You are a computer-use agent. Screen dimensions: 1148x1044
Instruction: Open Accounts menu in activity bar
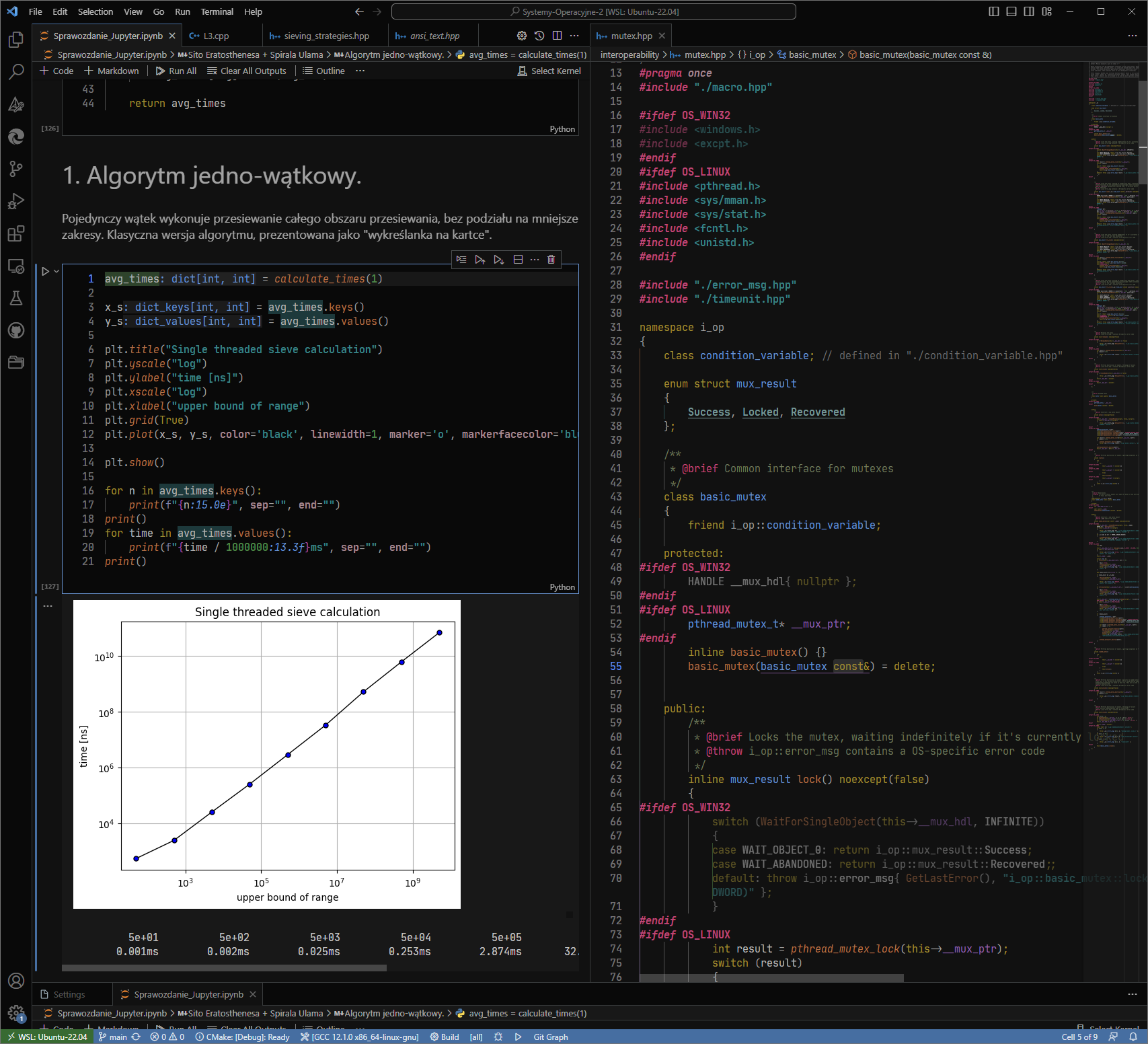tap(16, 981)
